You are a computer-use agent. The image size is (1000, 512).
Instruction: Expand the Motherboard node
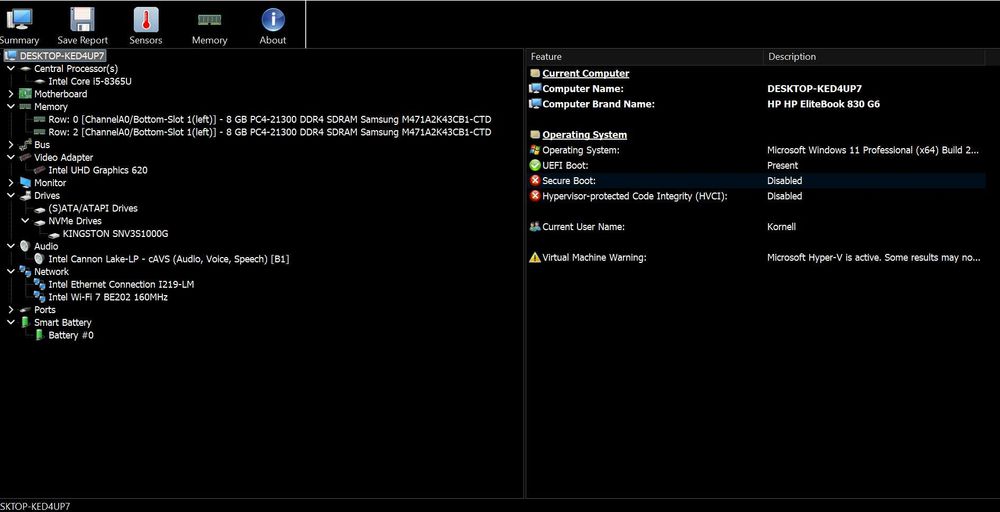[x=11, y=94]
